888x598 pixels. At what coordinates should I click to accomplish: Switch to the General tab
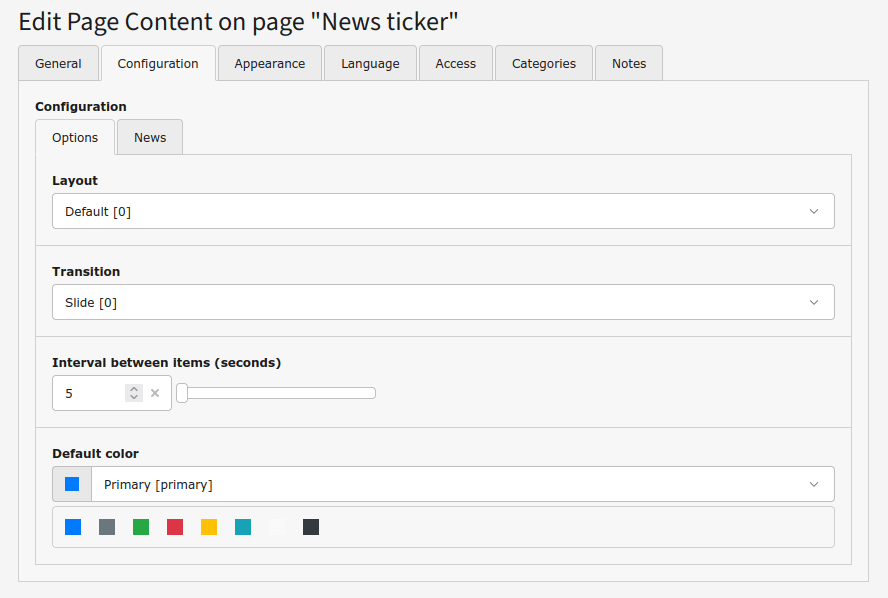pos(58,63)
